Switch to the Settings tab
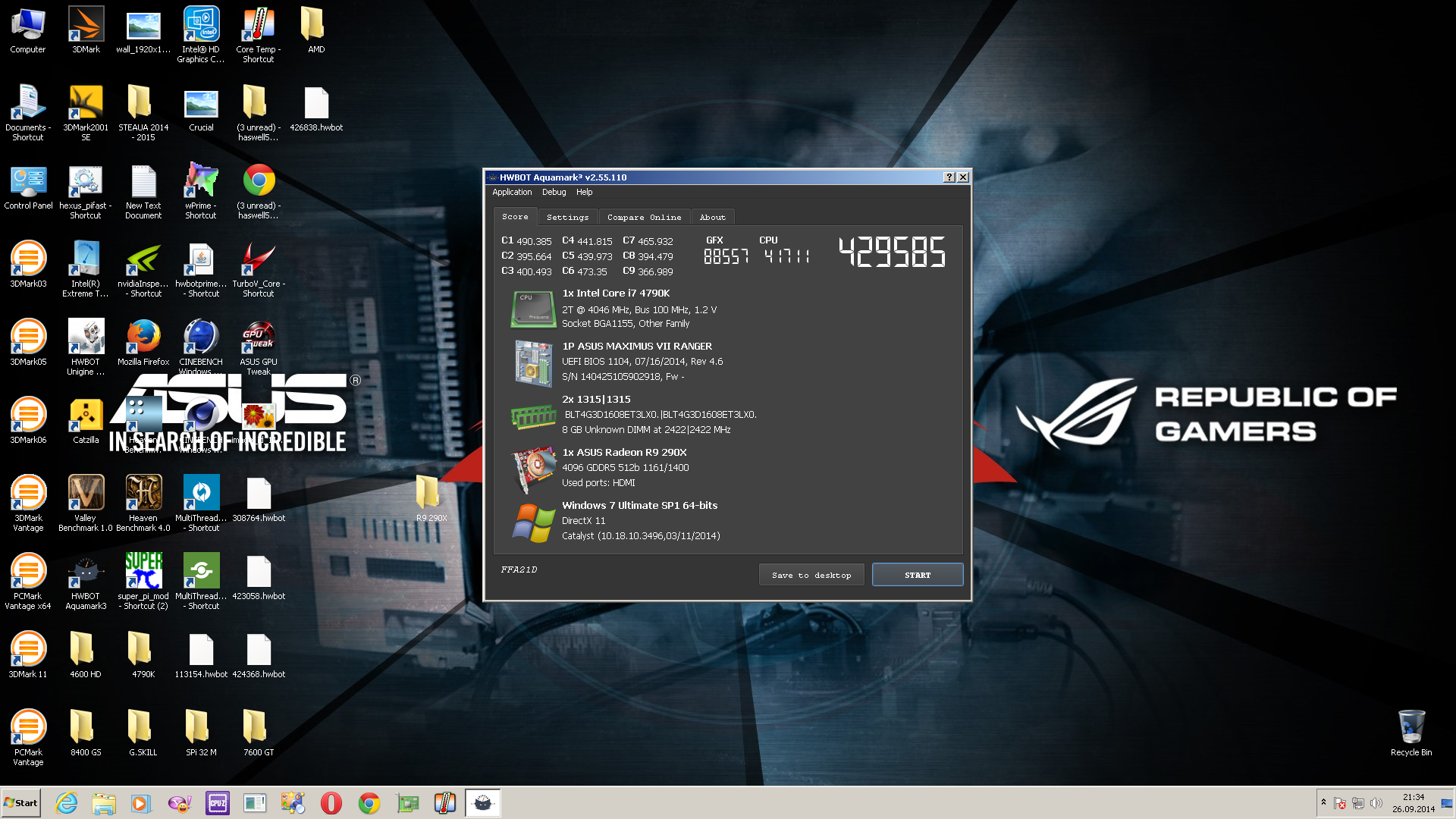 point(567,218)
